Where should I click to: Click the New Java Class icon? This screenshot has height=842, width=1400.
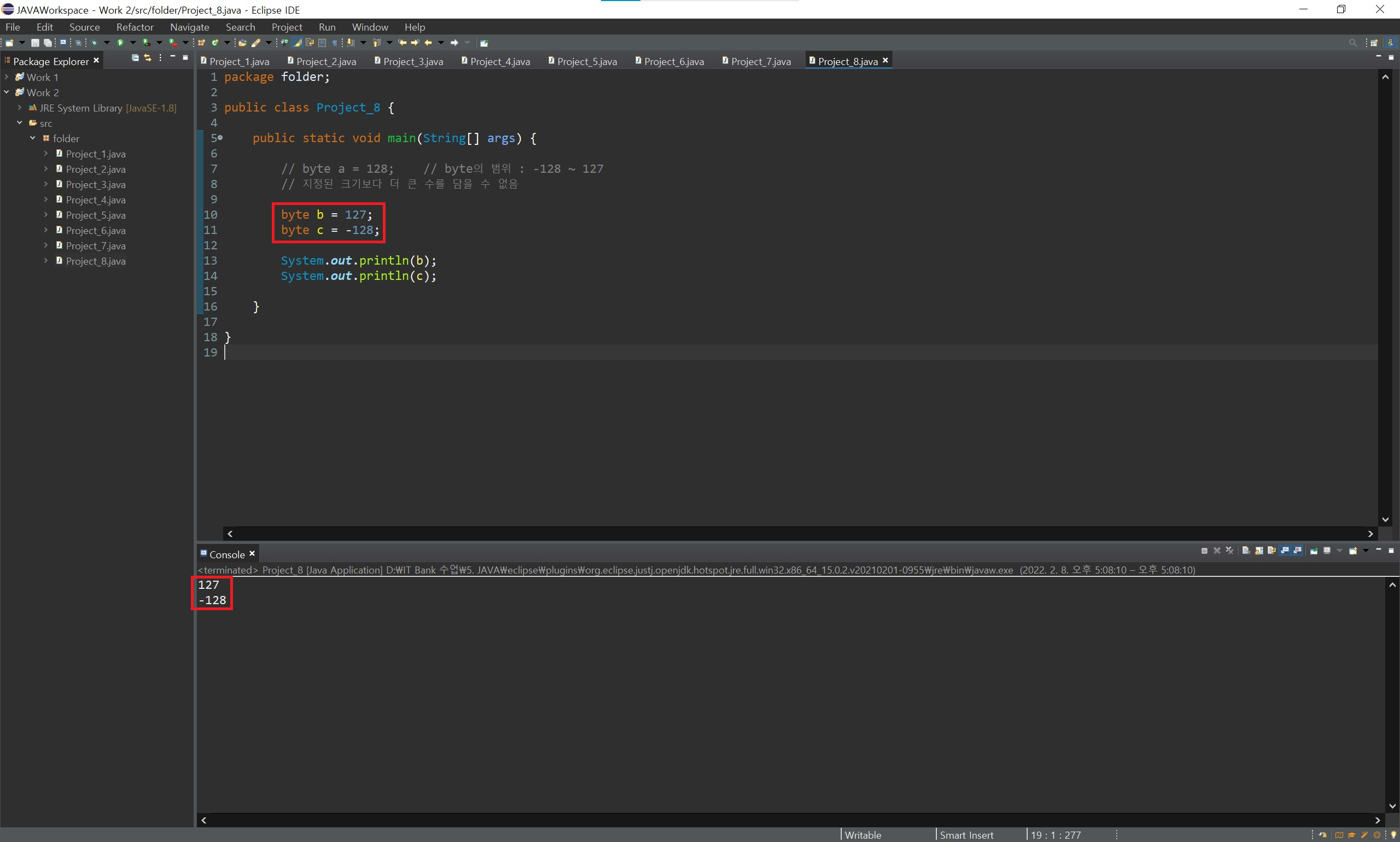[215, 43]
